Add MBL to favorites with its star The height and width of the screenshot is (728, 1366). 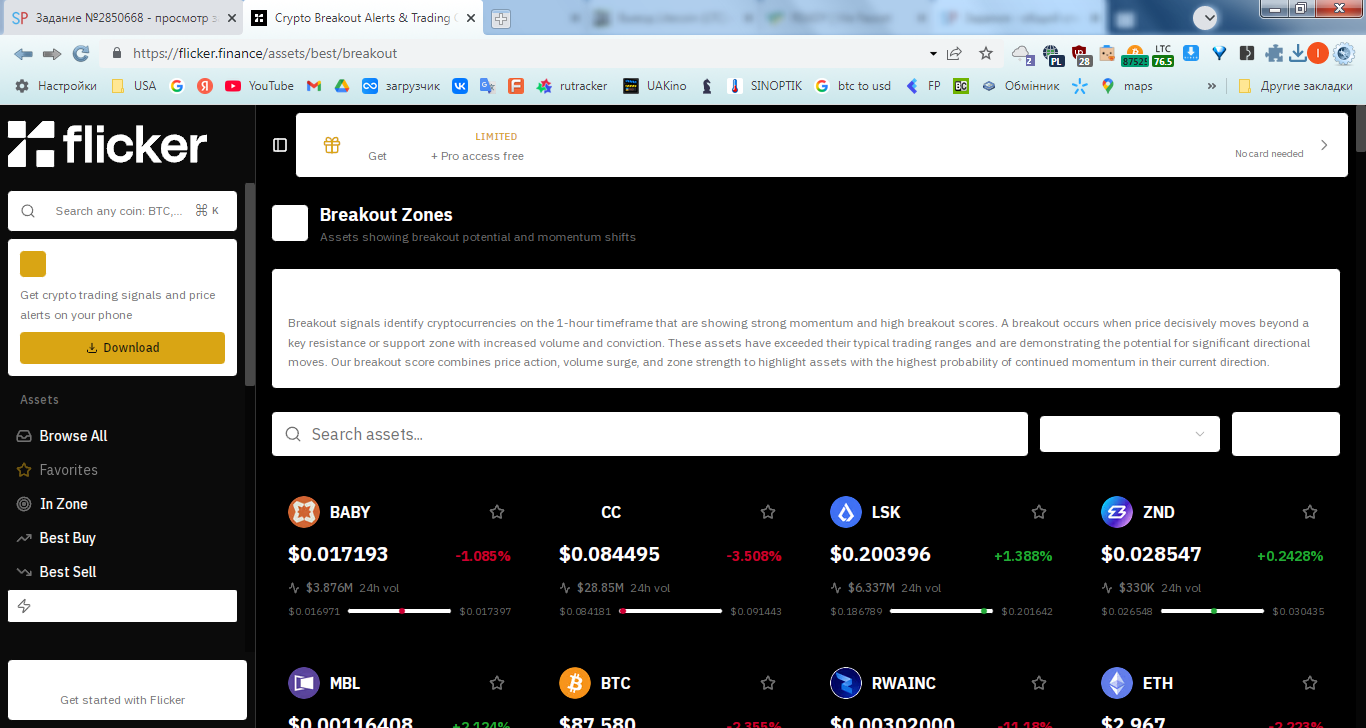pos(497,683)
